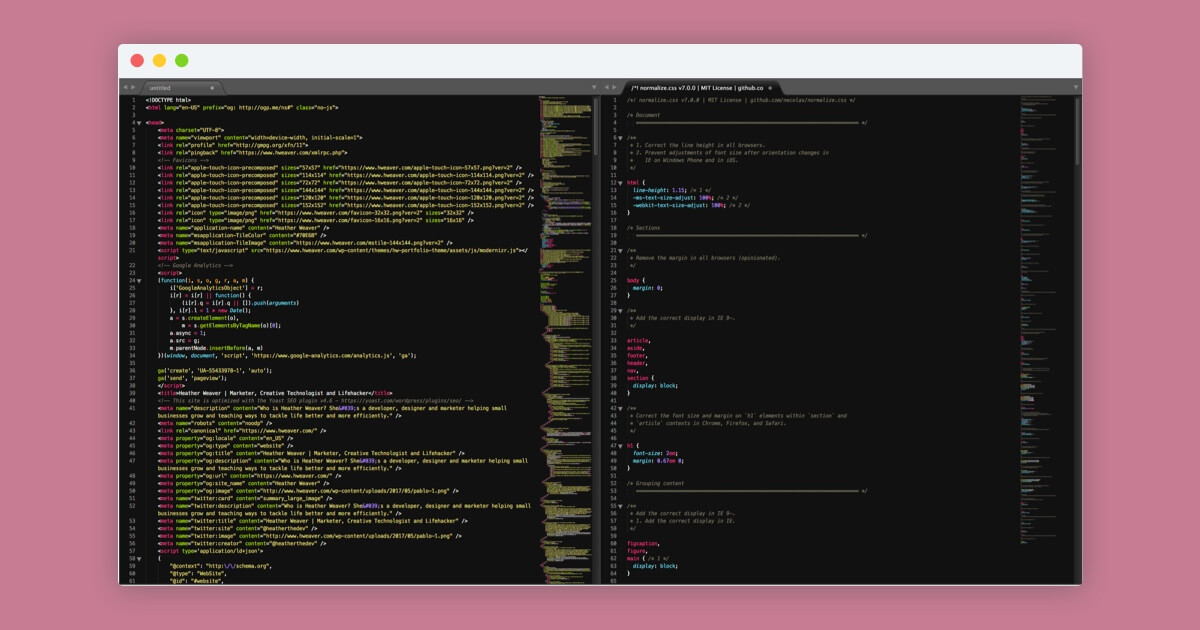Fold the comment at line 6 in normalize.css

pyautogui.click(x=620, y=137)
